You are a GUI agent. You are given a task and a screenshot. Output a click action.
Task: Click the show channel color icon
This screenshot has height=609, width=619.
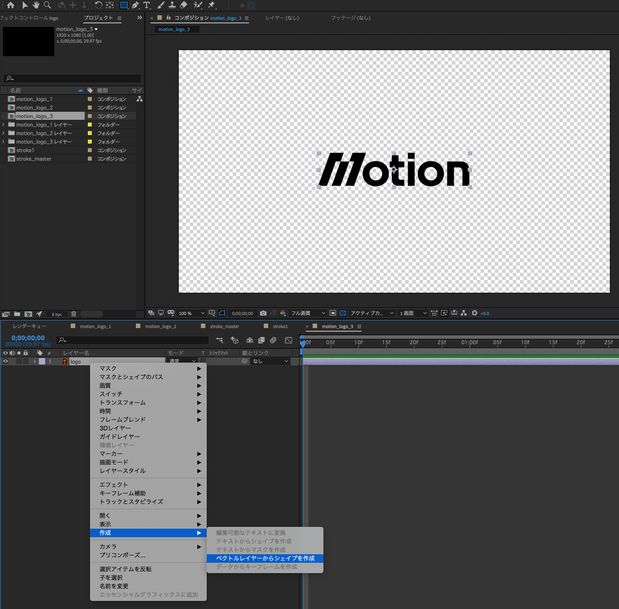click(283, 313)
